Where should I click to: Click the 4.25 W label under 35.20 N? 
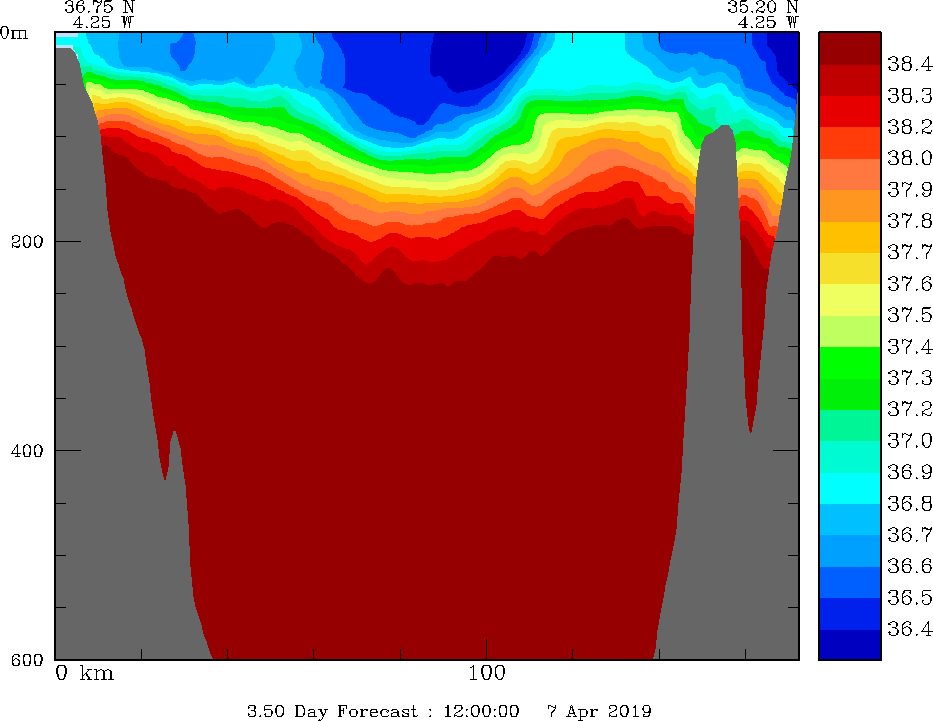(768, 23)
